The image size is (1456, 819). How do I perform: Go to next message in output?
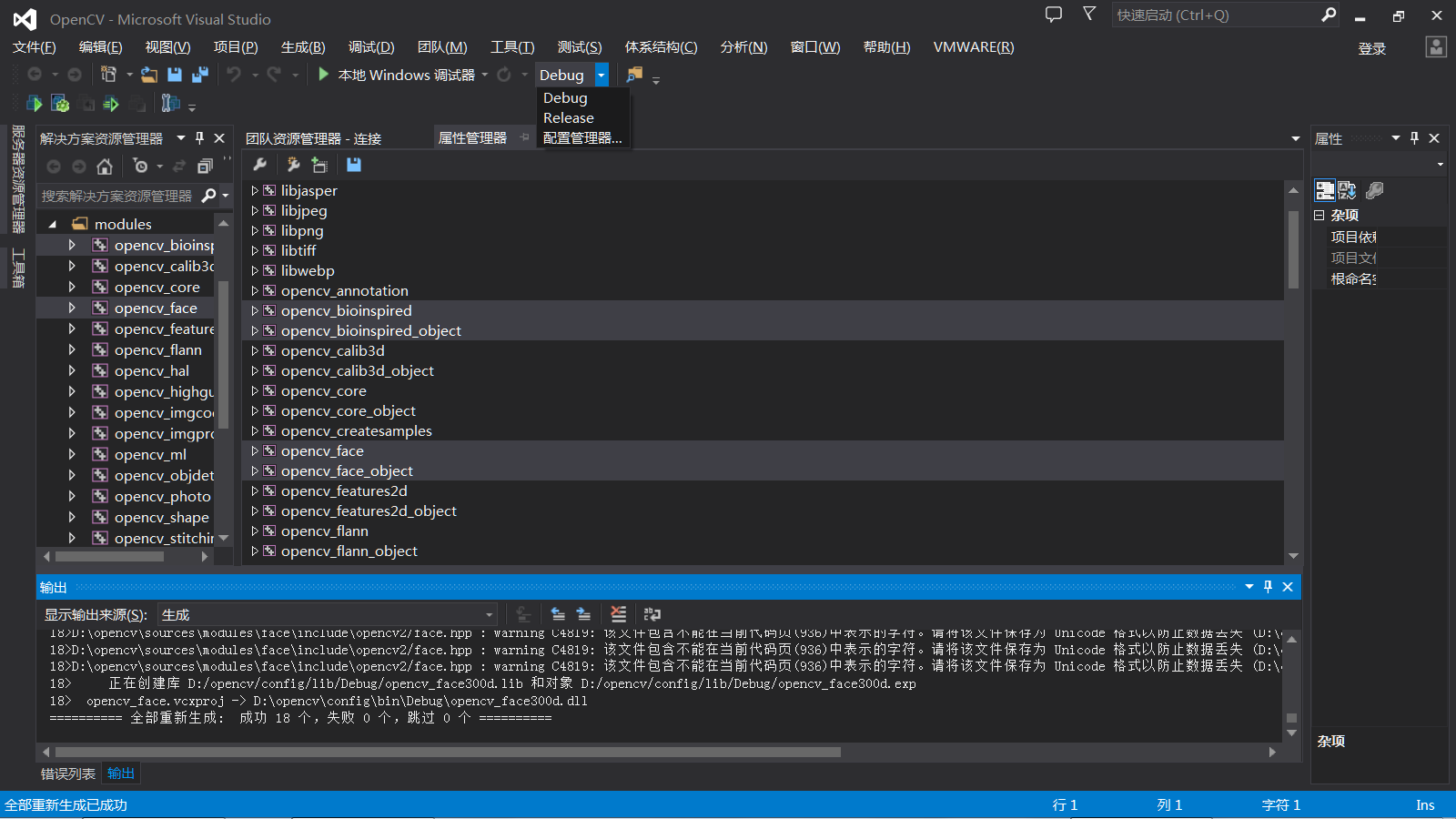click(x=583, y=614)
